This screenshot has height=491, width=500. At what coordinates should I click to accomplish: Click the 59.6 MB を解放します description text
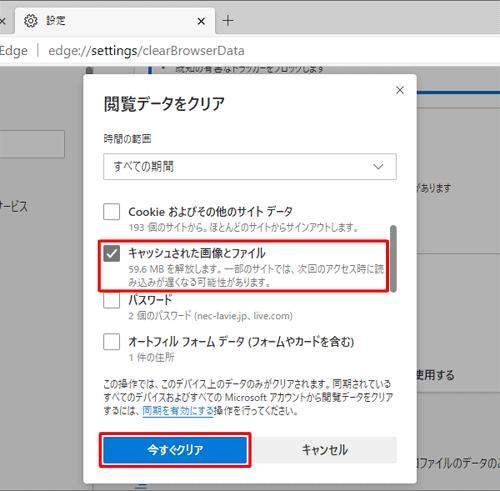(256, 276)
